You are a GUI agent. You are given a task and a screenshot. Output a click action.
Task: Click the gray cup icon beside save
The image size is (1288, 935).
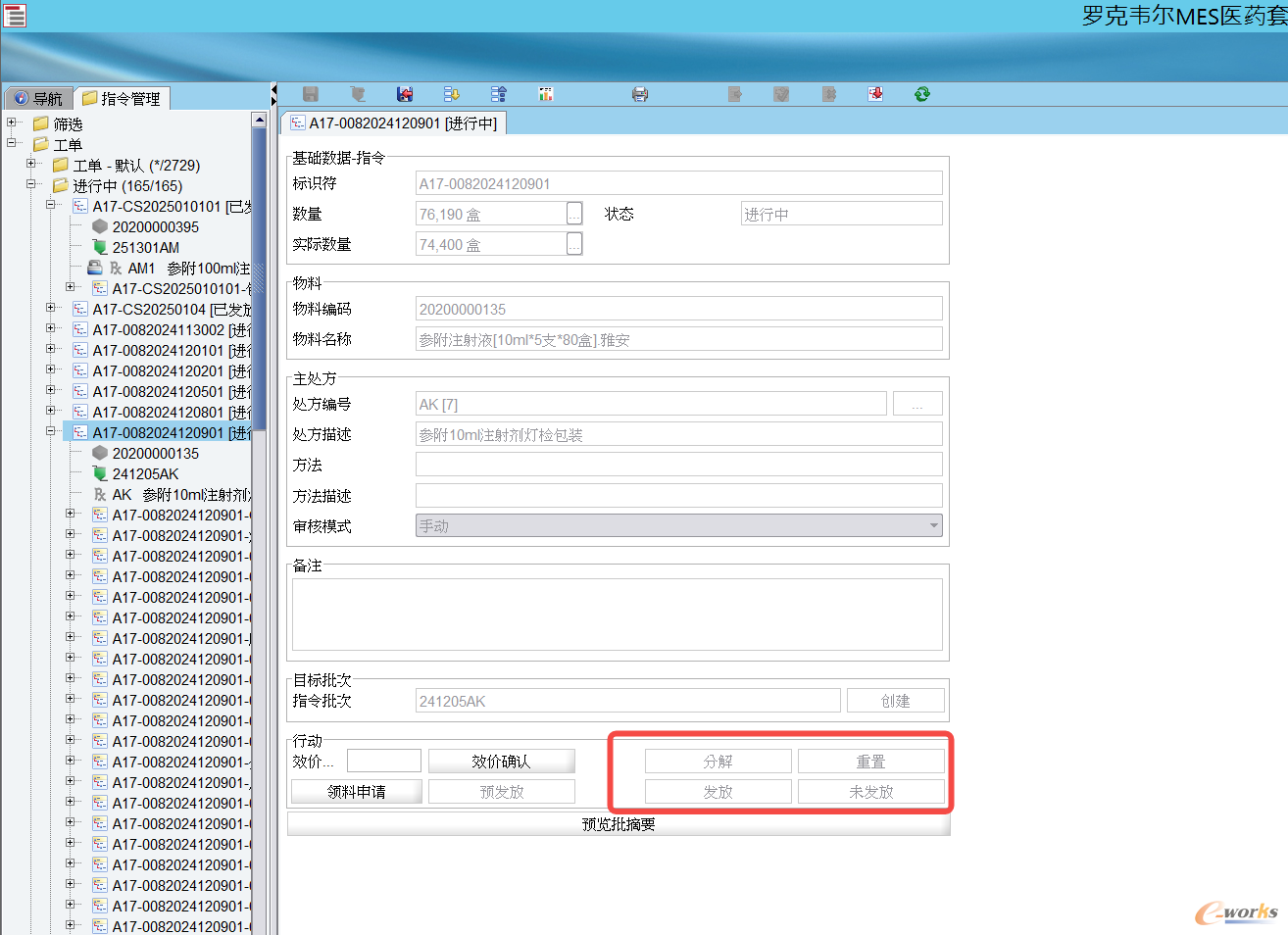[x=358, y=94]
